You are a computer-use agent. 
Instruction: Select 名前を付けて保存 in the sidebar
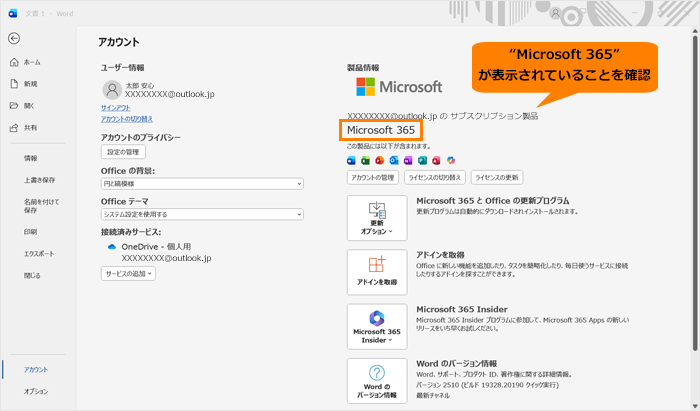[42, 206]
